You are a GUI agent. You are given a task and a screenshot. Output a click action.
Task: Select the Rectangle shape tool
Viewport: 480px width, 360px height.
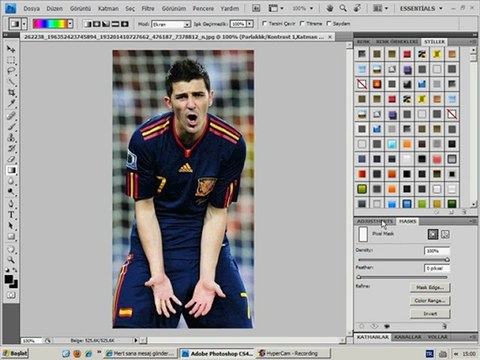11,237
